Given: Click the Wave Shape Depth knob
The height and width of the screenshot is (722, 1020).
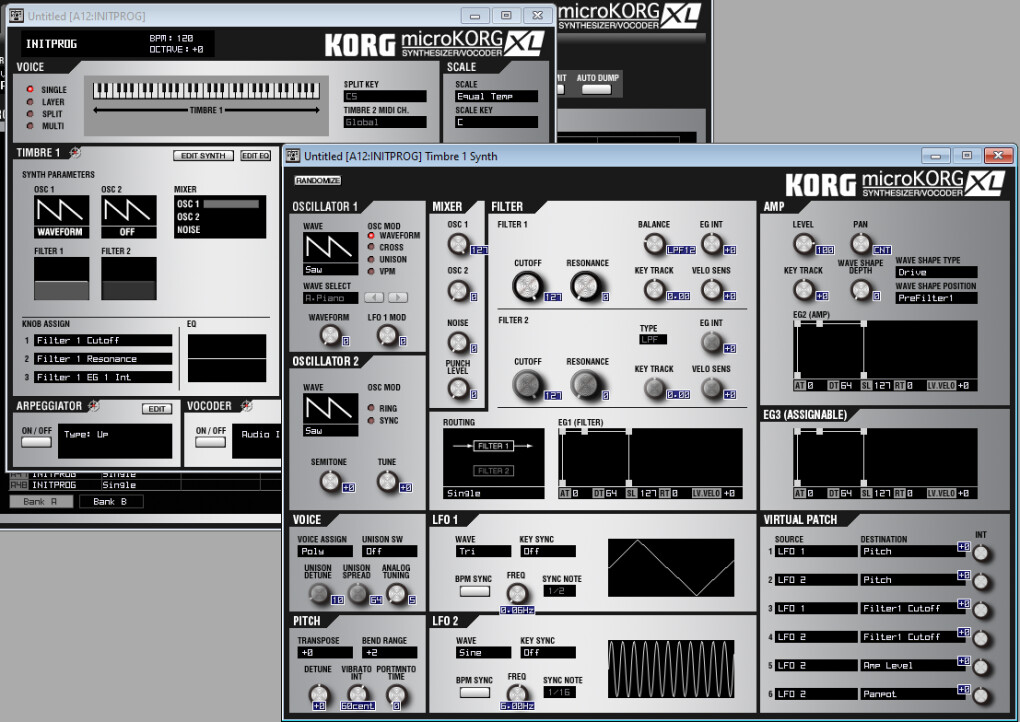Looking at the screenshot, I should (861, 289).
